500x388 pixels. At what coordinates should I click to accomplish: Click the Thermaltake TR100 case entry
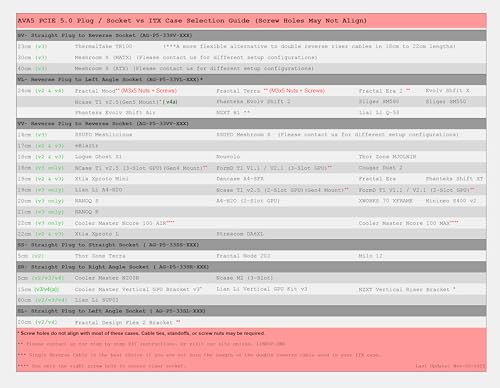point(103,46)
